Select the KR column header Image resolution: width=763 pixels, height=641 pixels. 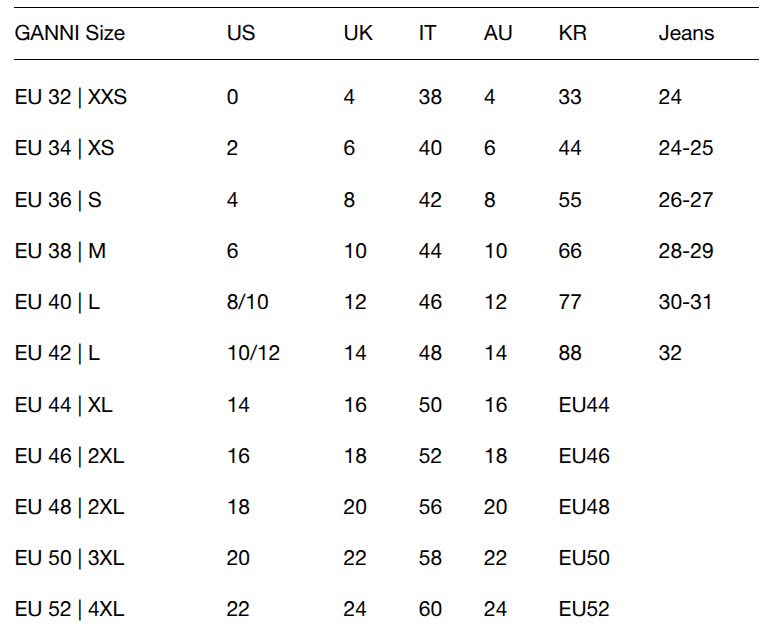pyautogui.click(x=572, y=33)
